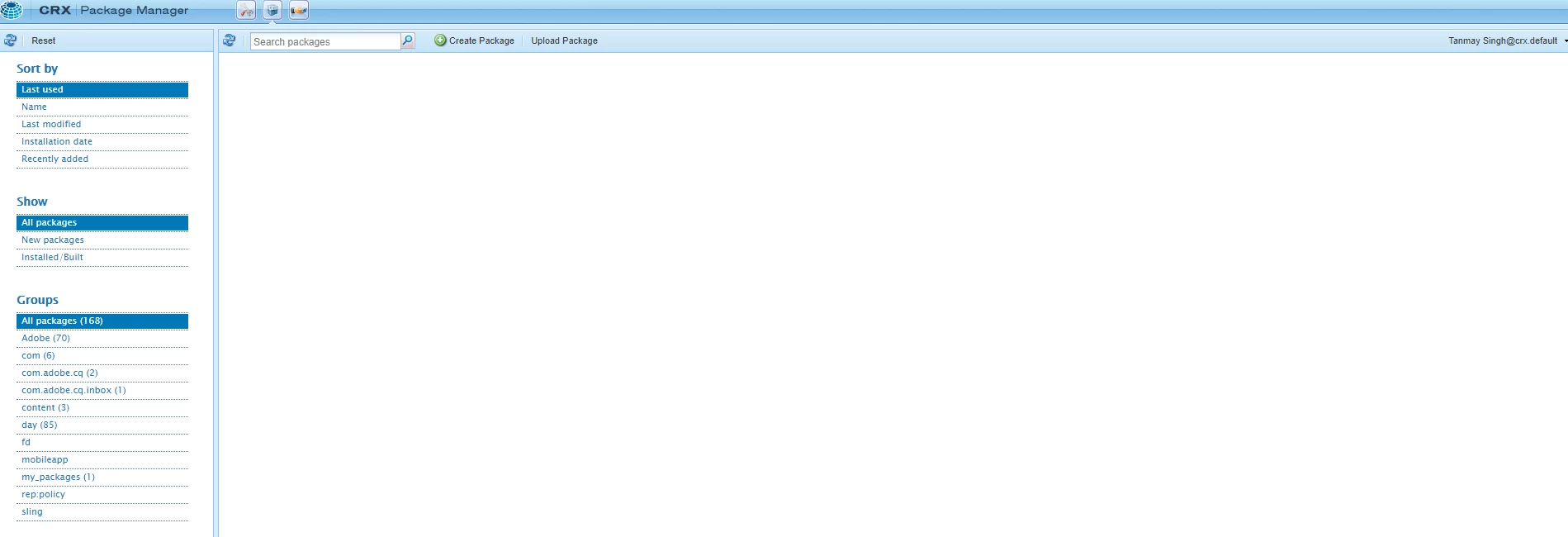Select the my_packages (1) group
The width and height of the screenshot is (1568, 537).
(x=102, y=477)
